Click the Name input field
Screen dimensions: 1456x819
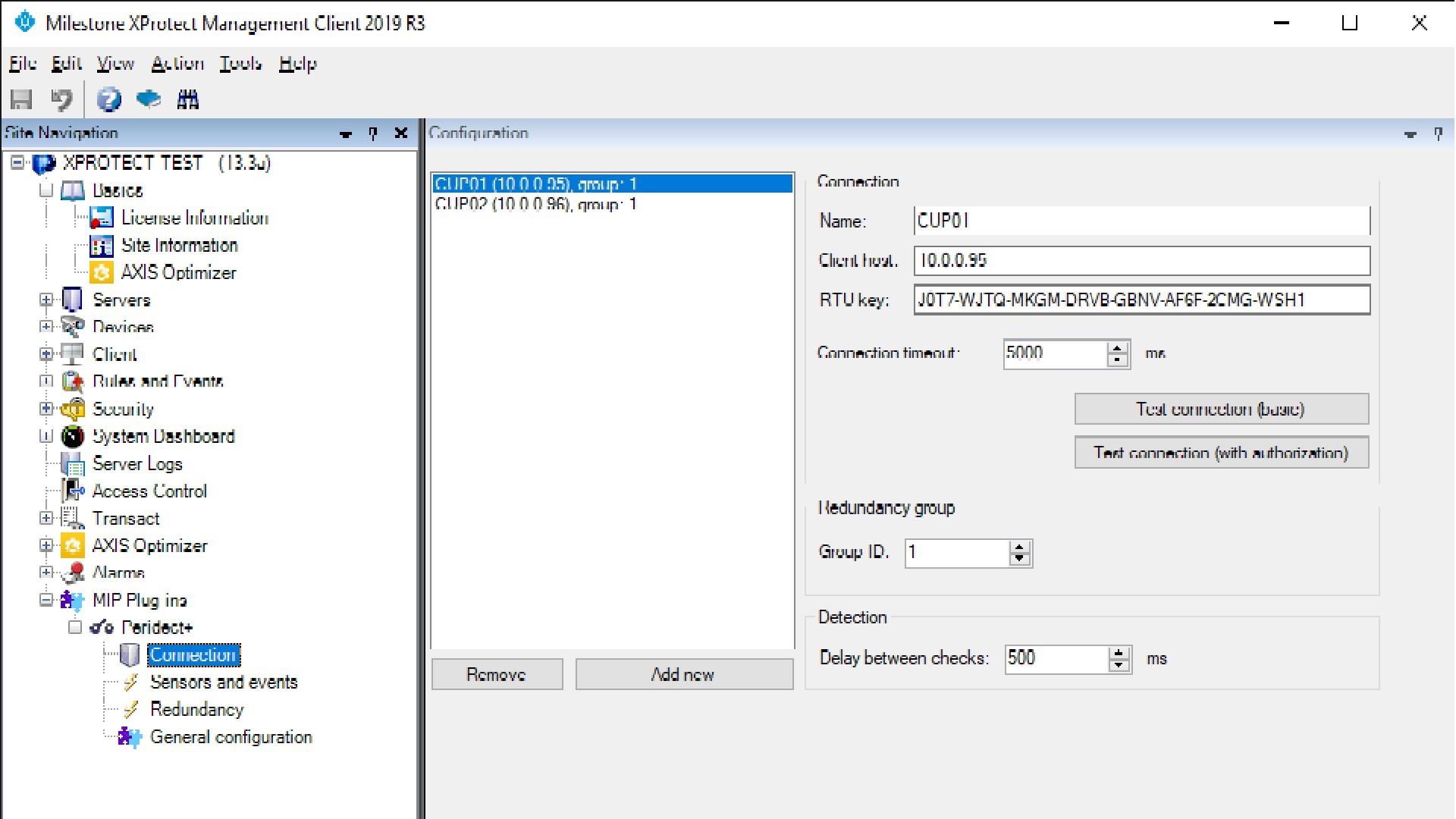(x=1142, y=221)
